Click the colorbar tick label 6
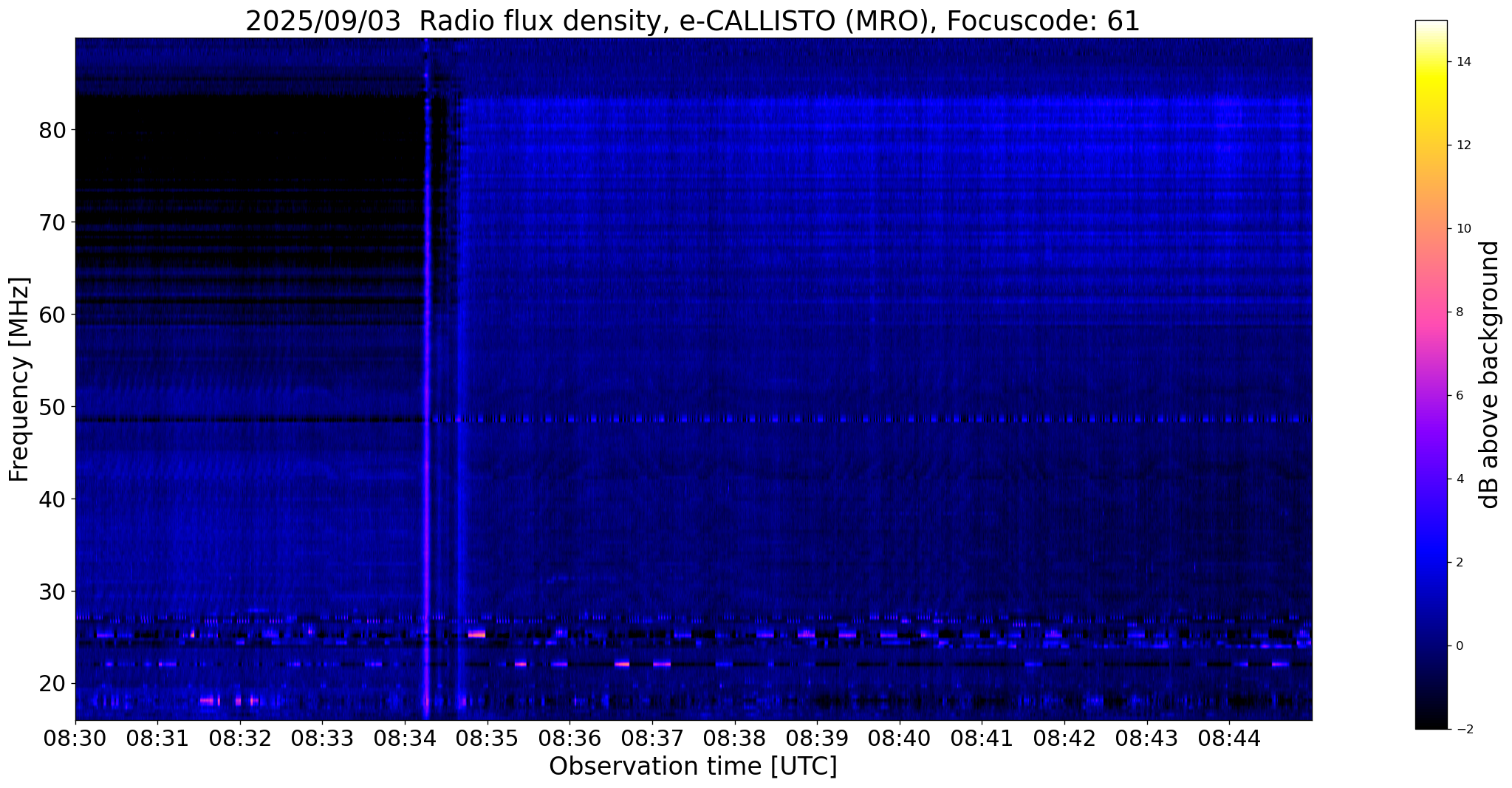 pos(1460,396)
